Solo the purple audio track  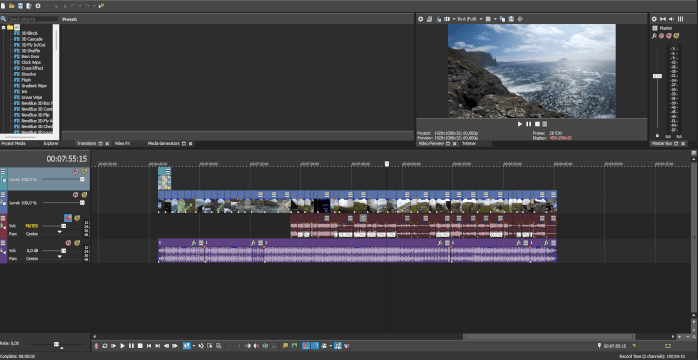tap(77, 243)
